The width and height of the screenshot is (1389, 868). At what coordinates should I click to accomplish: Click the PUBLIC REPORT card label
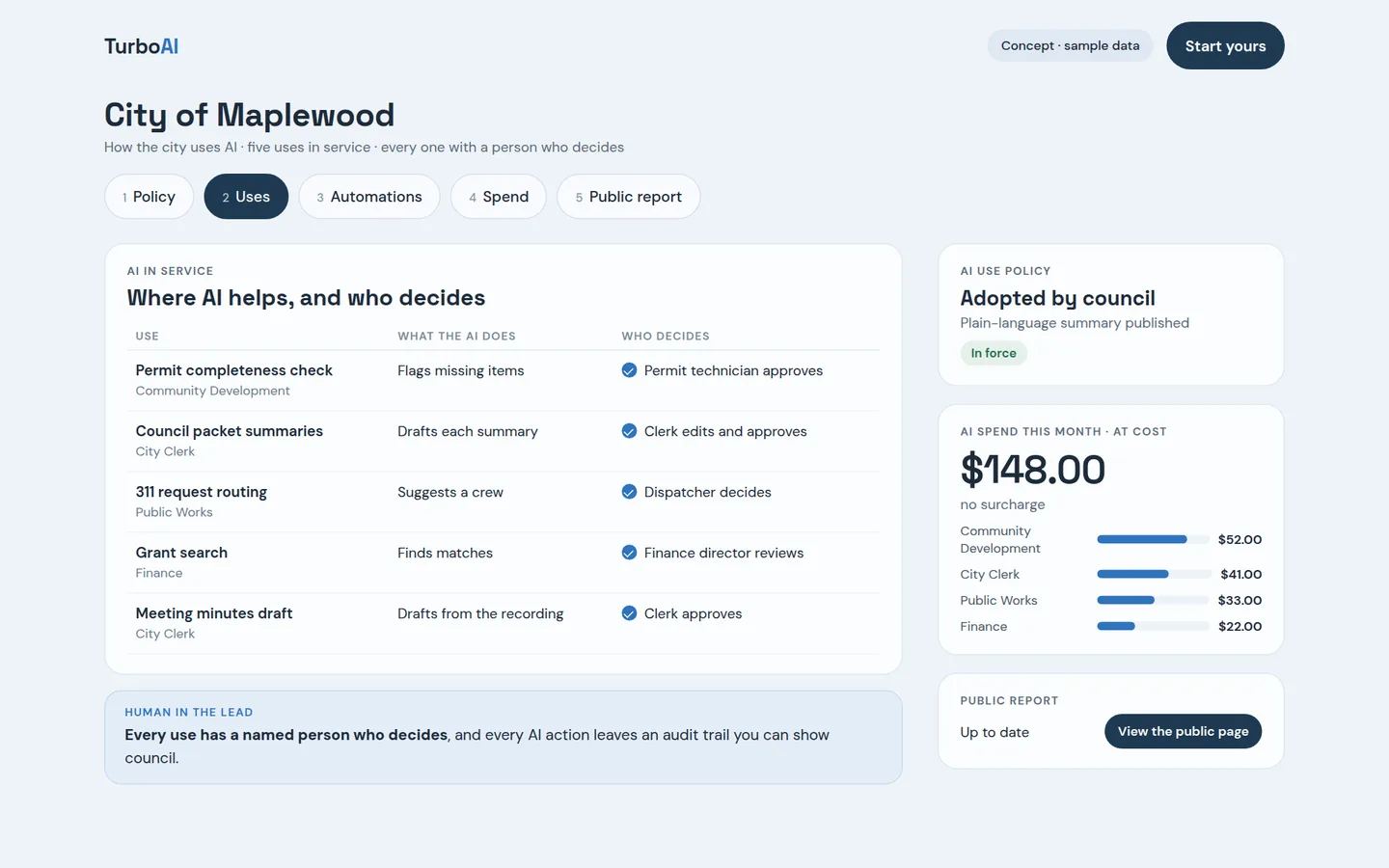[x=1009, y=701]
